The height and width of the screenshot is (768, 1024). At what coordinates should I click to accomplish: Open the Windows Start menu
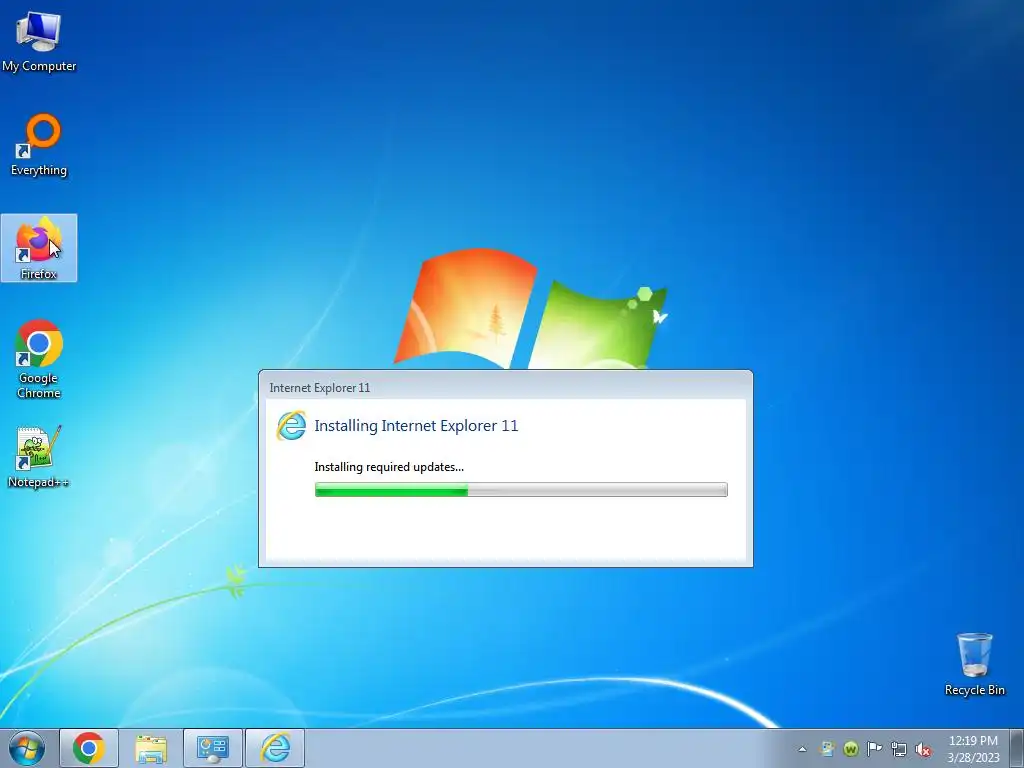tap(27, 748)
